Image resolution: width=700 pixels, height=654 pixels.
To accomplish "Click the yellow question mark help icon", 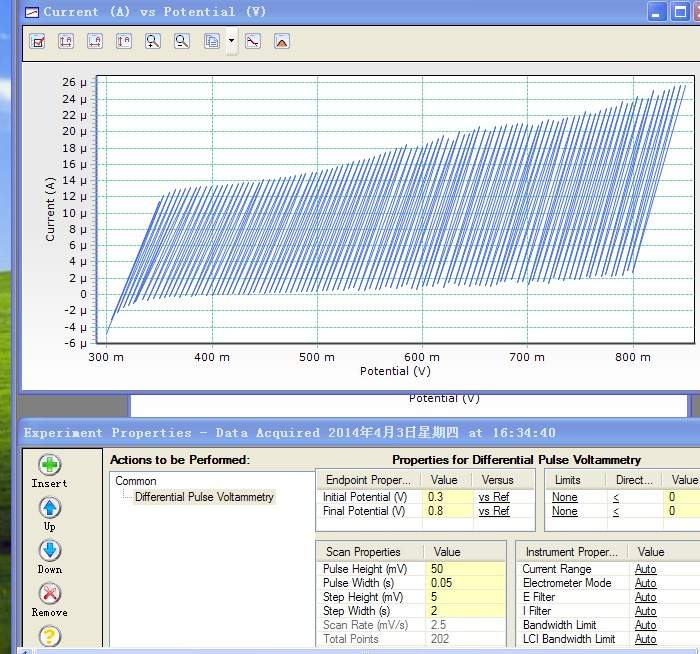I will pos(50,636).
